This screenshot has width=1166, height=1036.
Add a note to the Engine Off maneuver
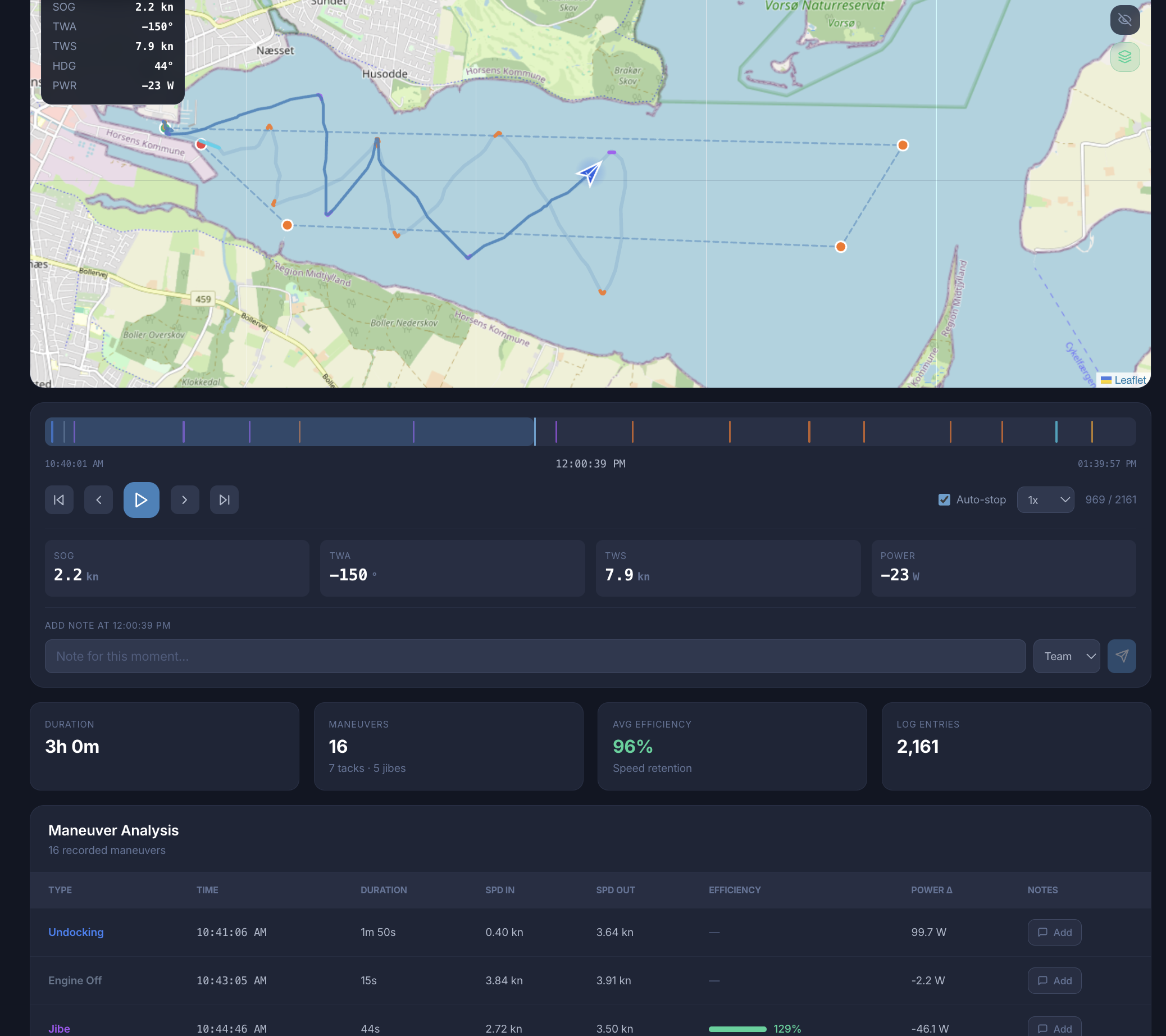point(1054,981)
